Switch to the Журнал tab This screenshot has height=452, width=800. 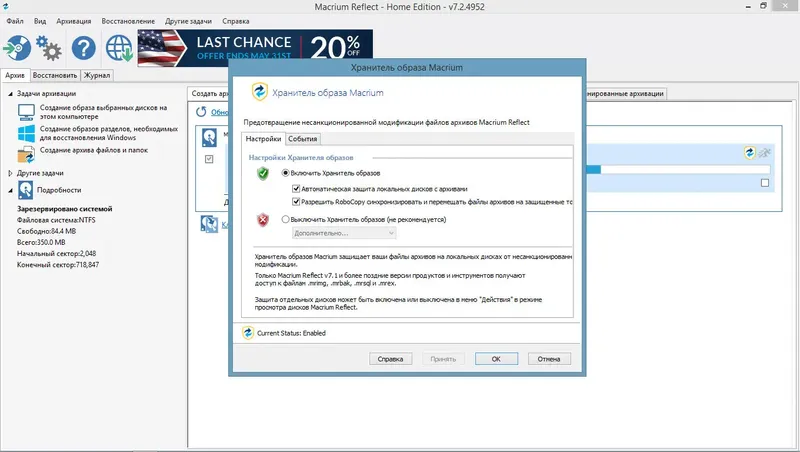[x=97, y=75]
